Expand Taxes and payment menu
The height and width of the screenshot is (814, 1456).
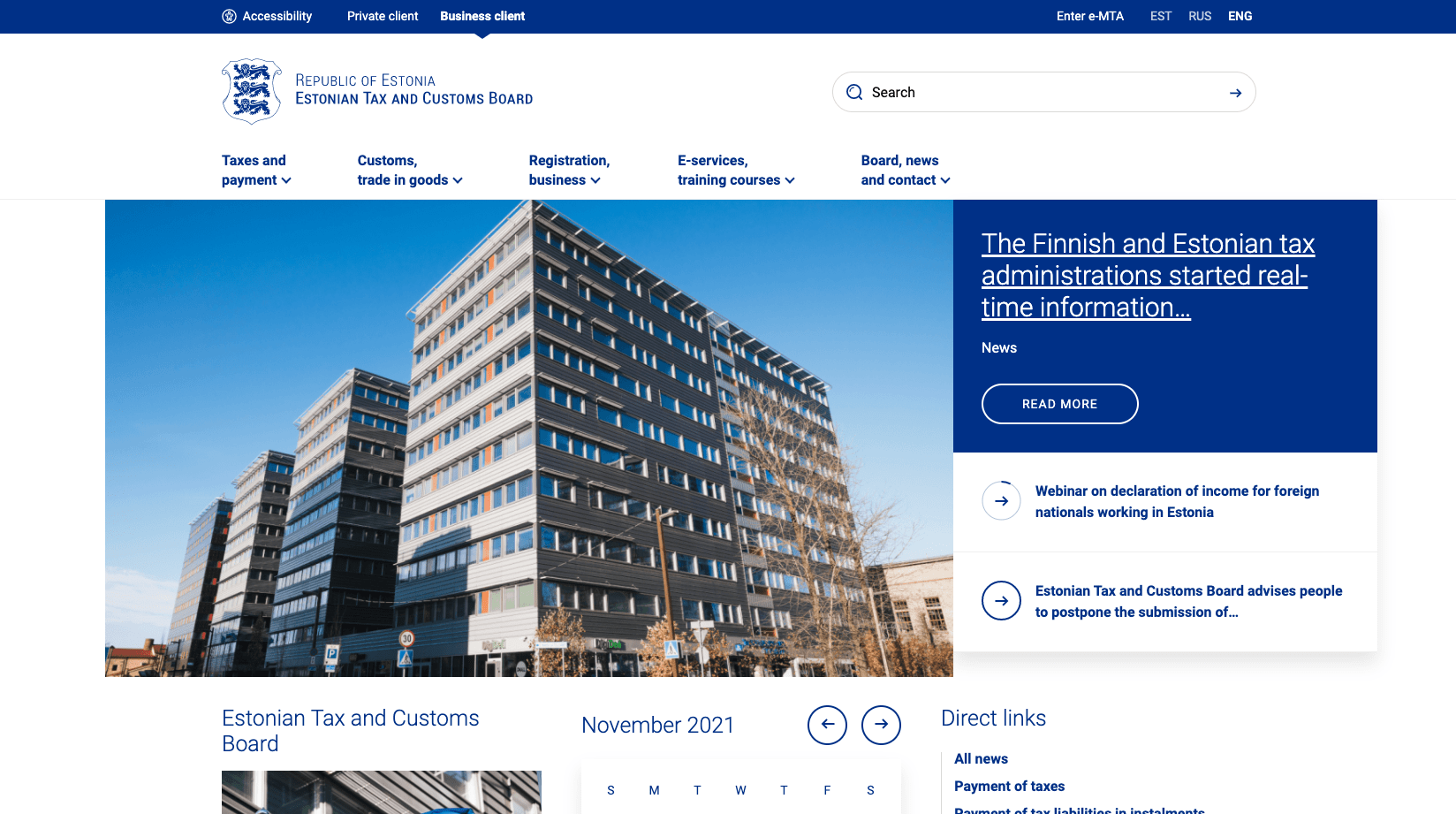pos(256,171)
